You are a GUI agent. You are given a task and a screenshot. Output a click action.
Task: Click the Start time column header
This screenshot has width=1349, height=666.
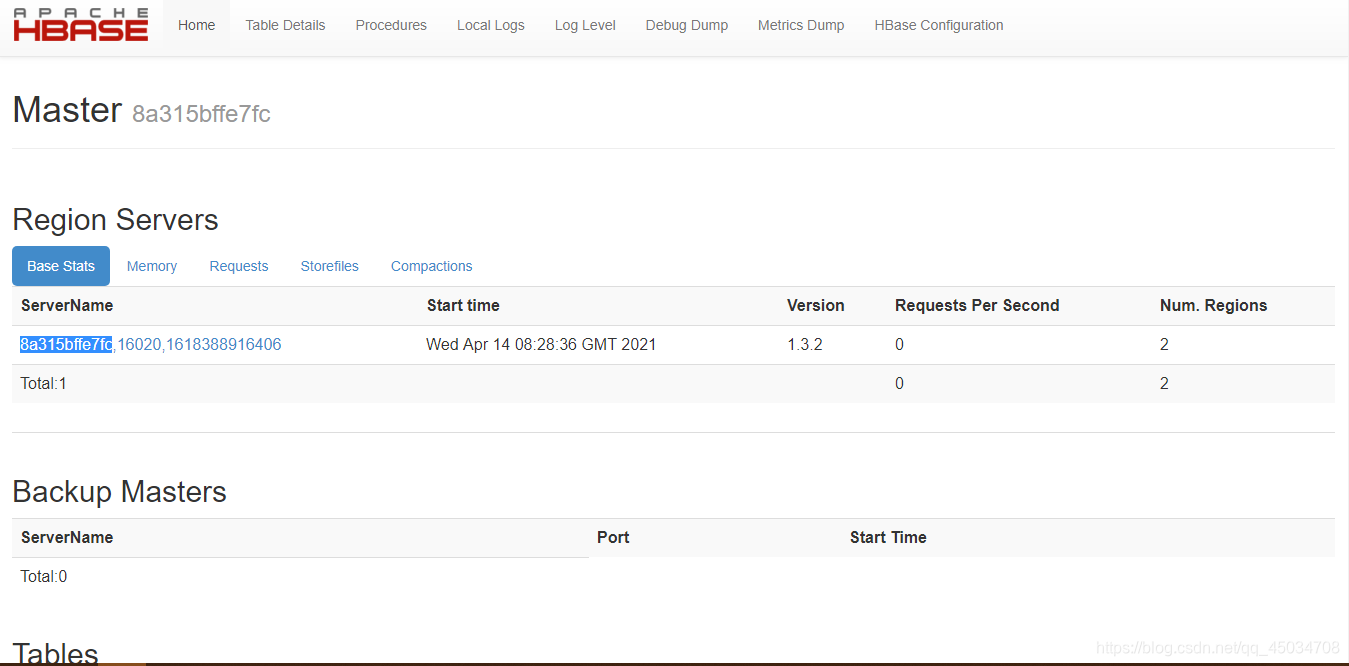pos(463,305)
